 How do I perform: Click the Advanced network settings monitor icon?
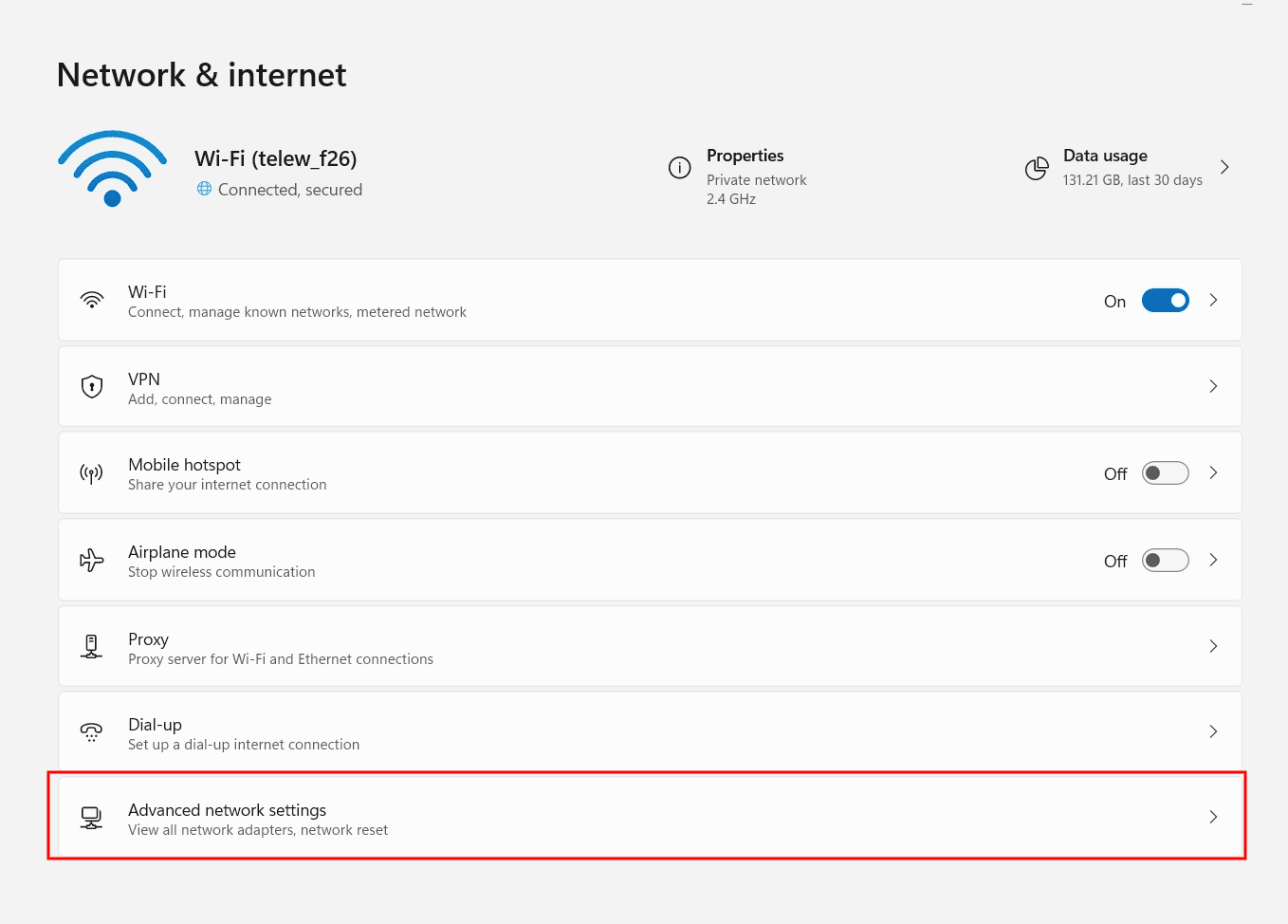tap(91, 817)
